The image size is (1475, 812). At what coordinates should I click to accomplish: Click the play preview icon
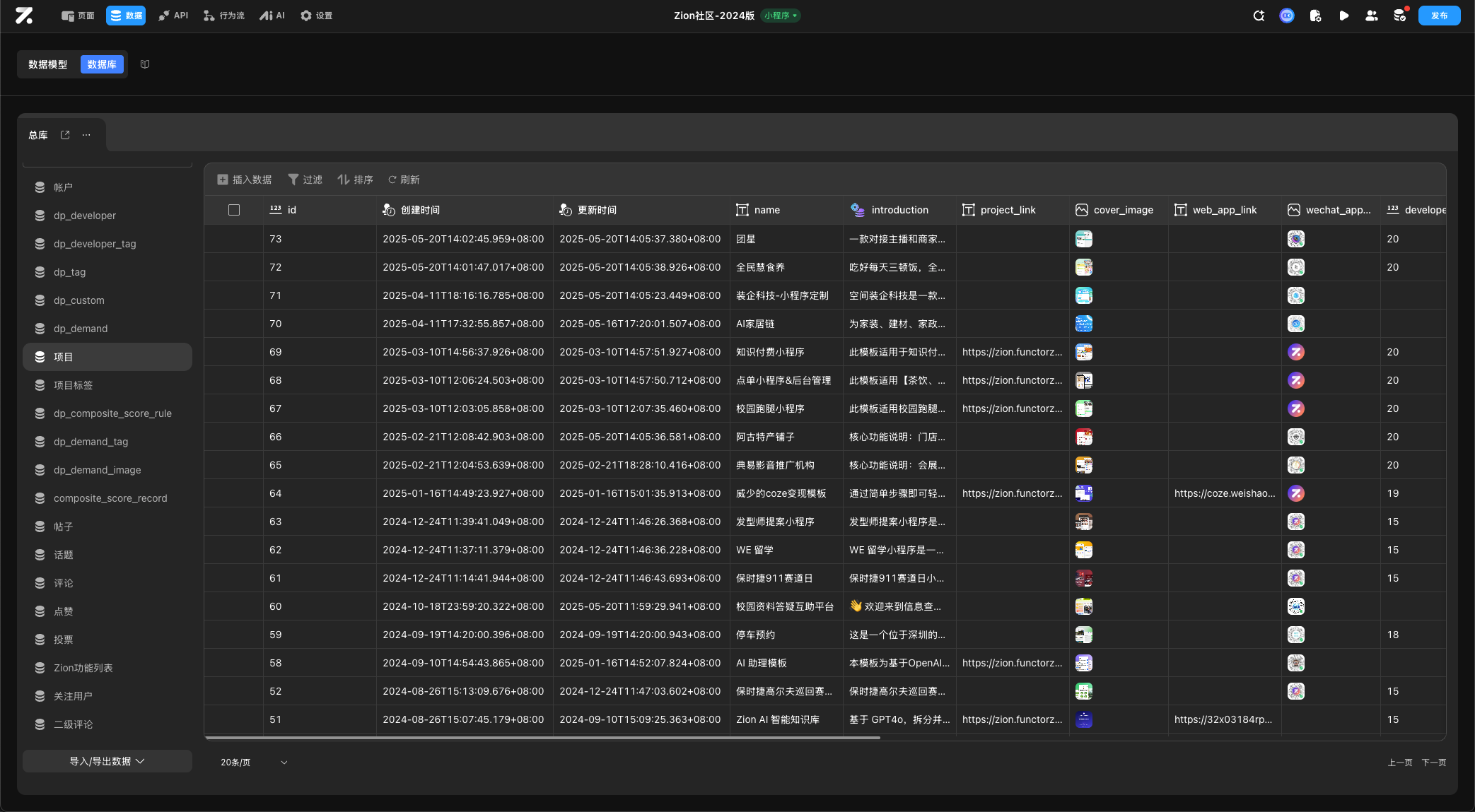(x=1343, y=16)
